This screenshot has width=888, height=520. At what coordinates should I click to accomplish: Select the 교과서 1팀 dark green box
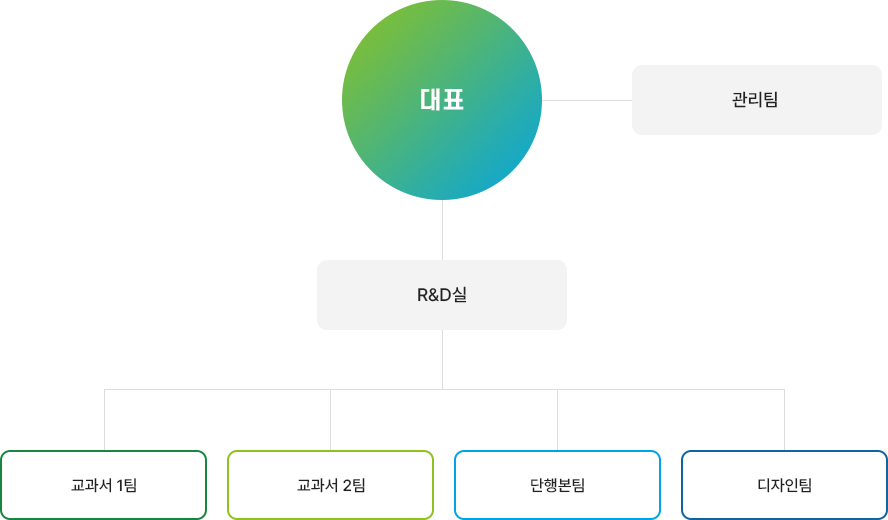(x=104, y=485)
